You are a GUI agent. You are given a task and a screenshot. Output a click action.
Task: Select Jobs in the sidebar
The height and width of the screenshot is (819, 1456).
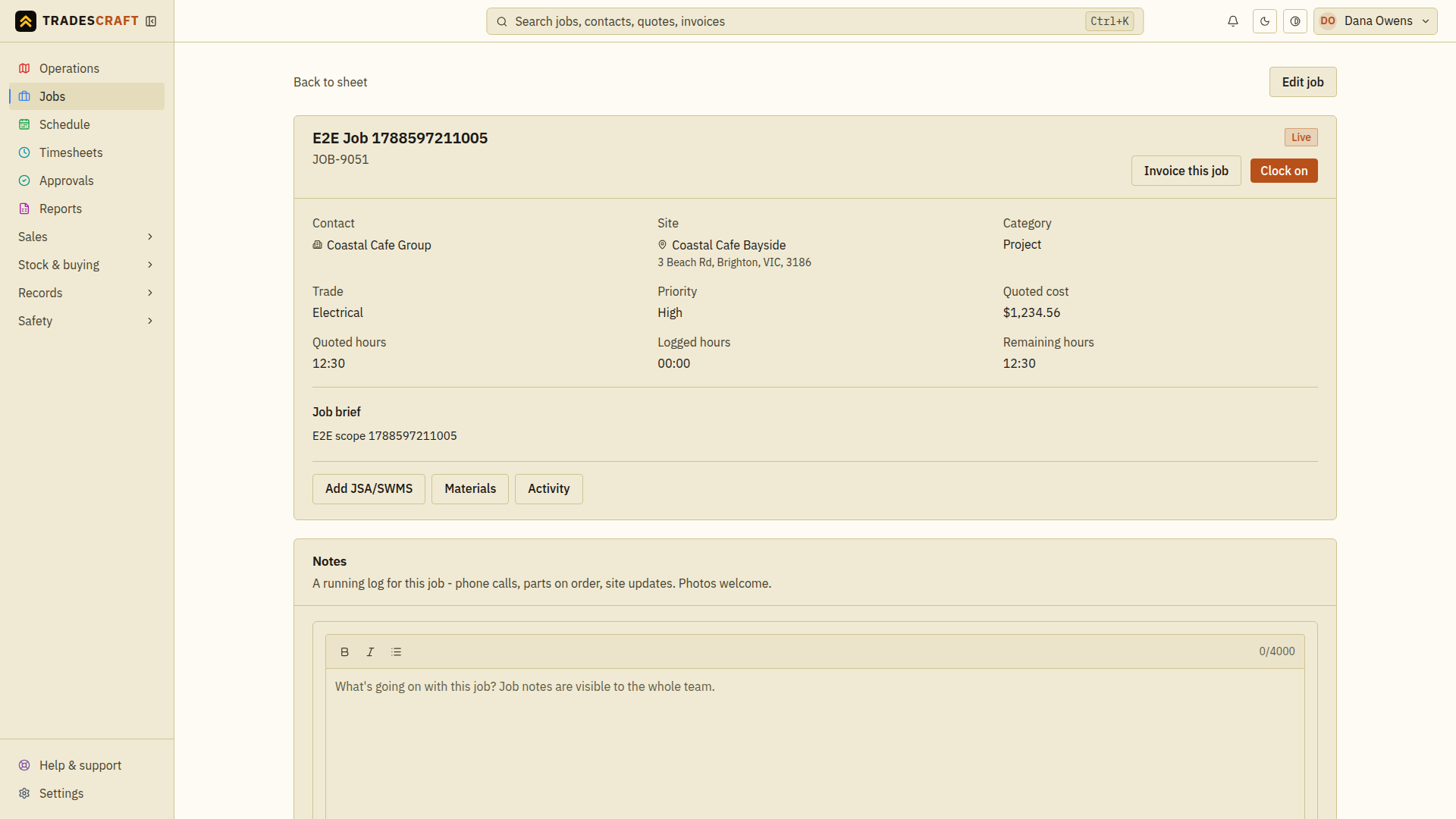[x=86, y=96]
